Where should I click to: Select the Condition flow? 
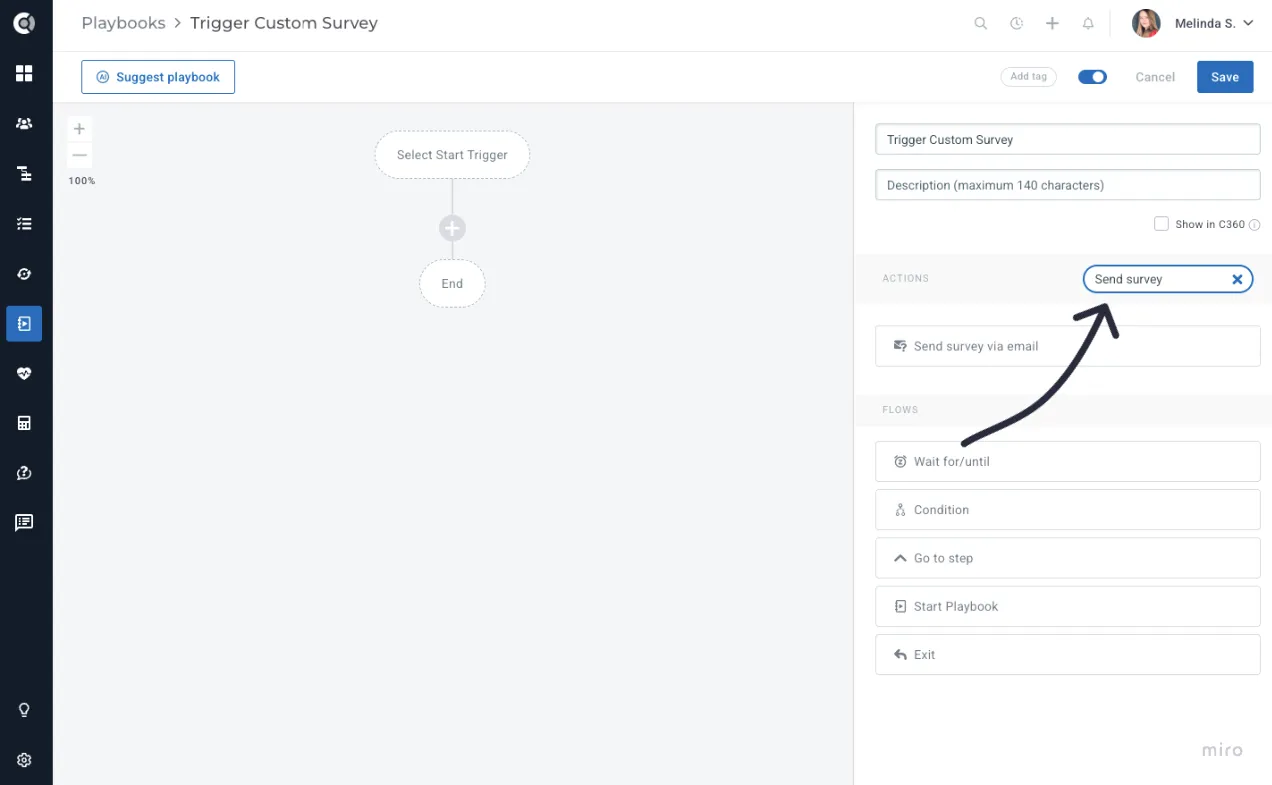(1067, 510)
